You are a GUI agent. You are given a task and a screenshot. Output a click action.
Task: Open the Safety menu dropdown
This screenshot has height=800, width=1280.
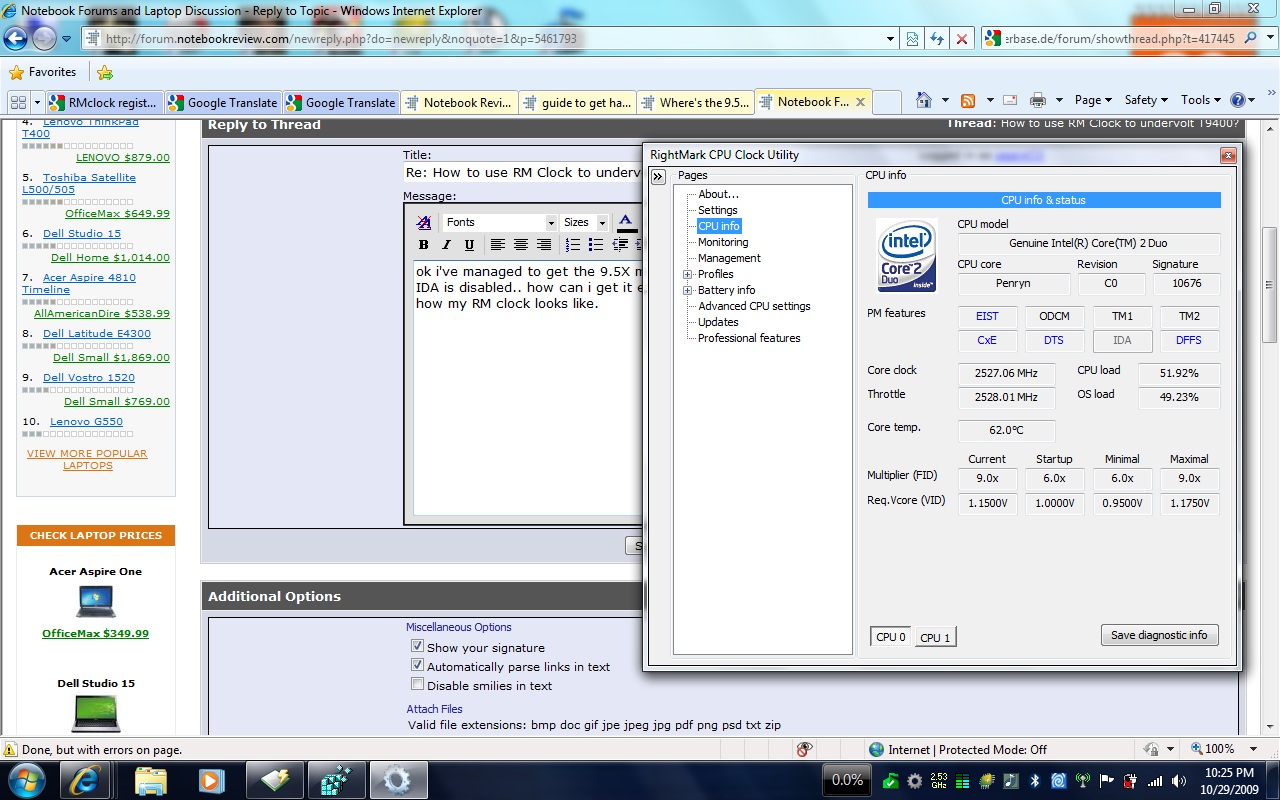click(1146, 100)
